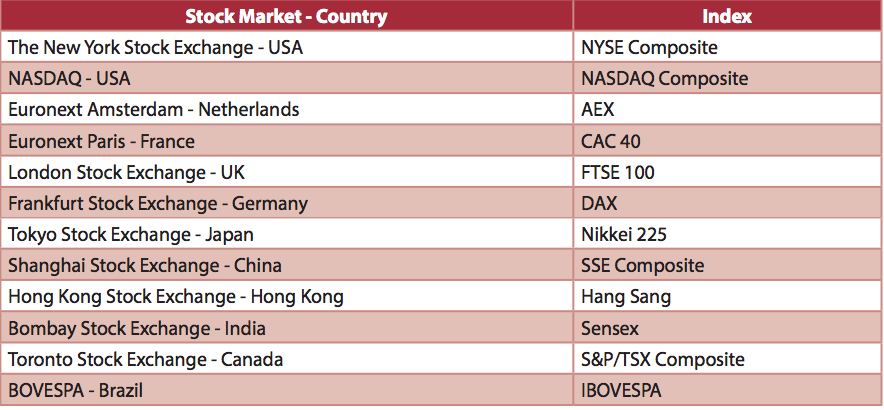Select 'The New York Stock Exchange - USA' cell
The image size is (884, 410).
pyautogui.click(x=155, y=47)
